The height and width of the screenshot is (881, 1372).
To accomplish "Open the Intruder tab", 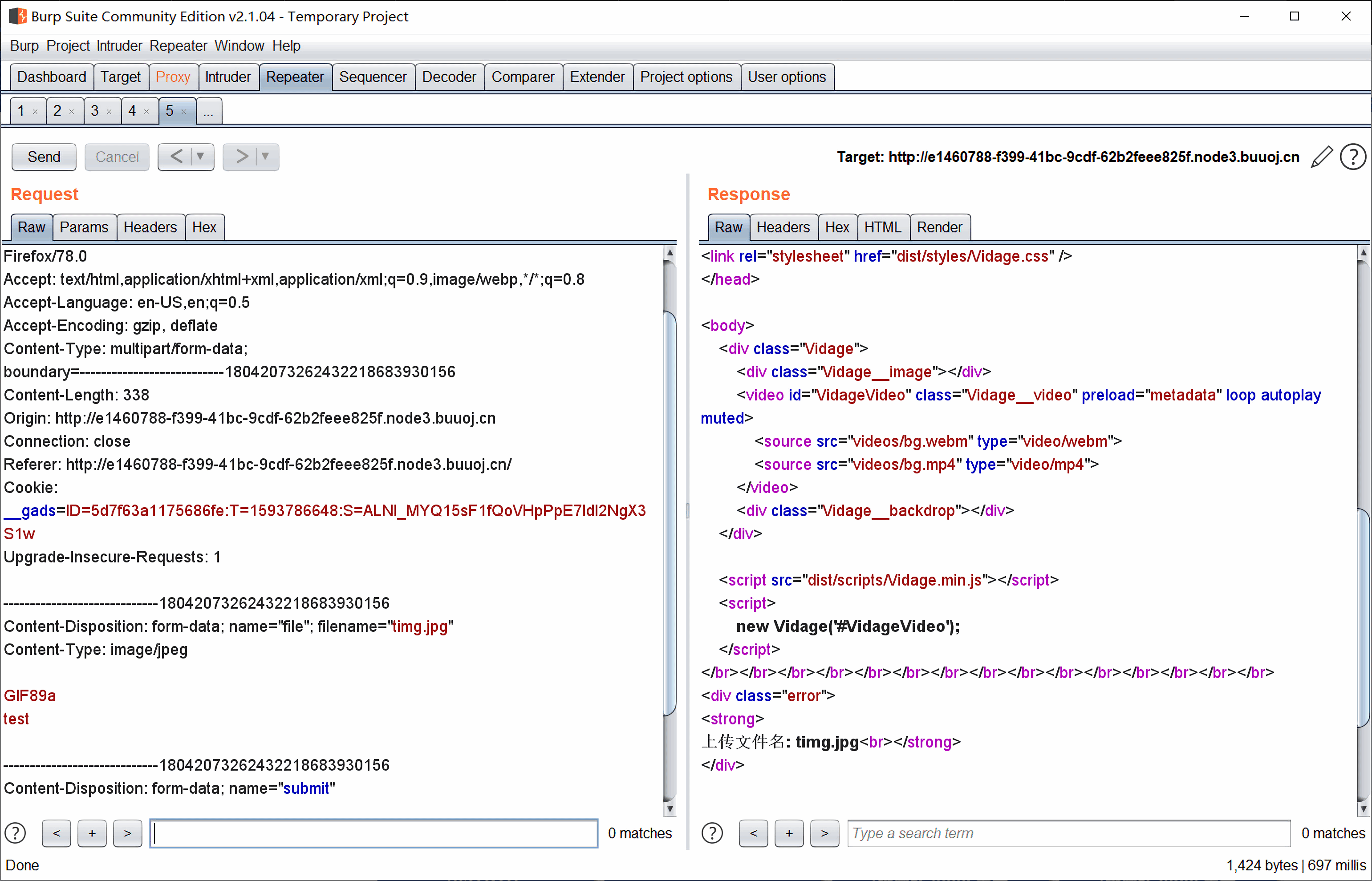I will point(228,77).
